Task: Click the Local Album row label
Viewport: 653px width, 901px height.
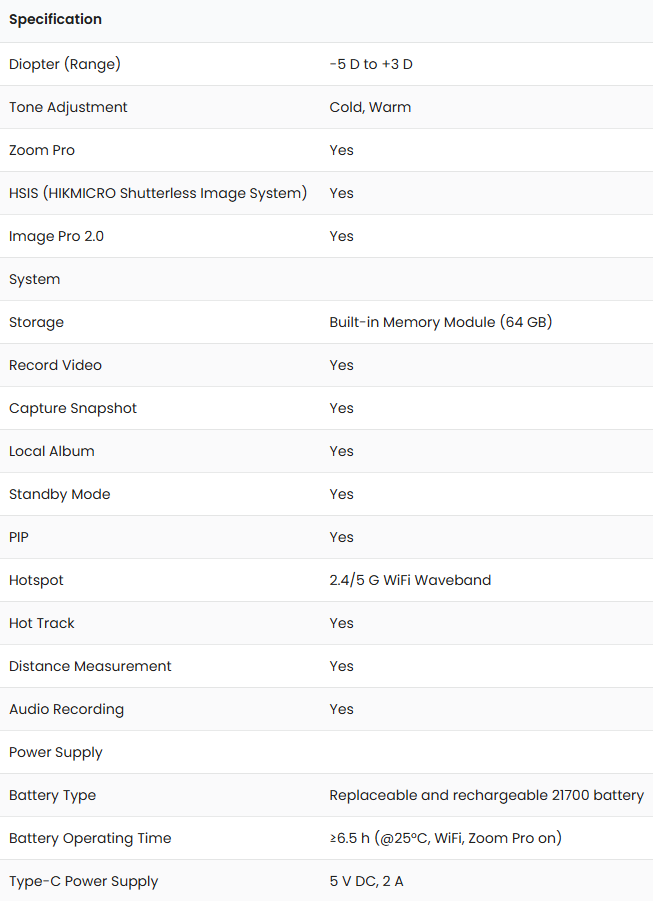Action: click(x=52, y=451)
